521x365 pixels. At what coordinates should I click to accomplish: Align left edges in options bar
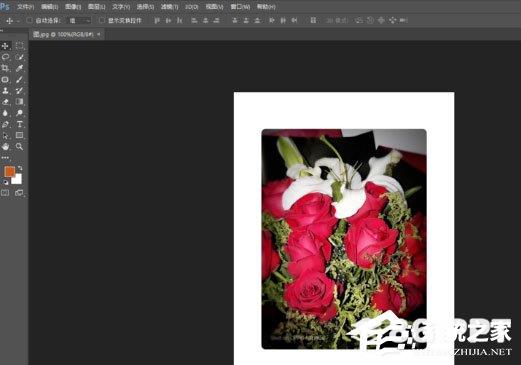pyautogui.click(x=194, y=21)
